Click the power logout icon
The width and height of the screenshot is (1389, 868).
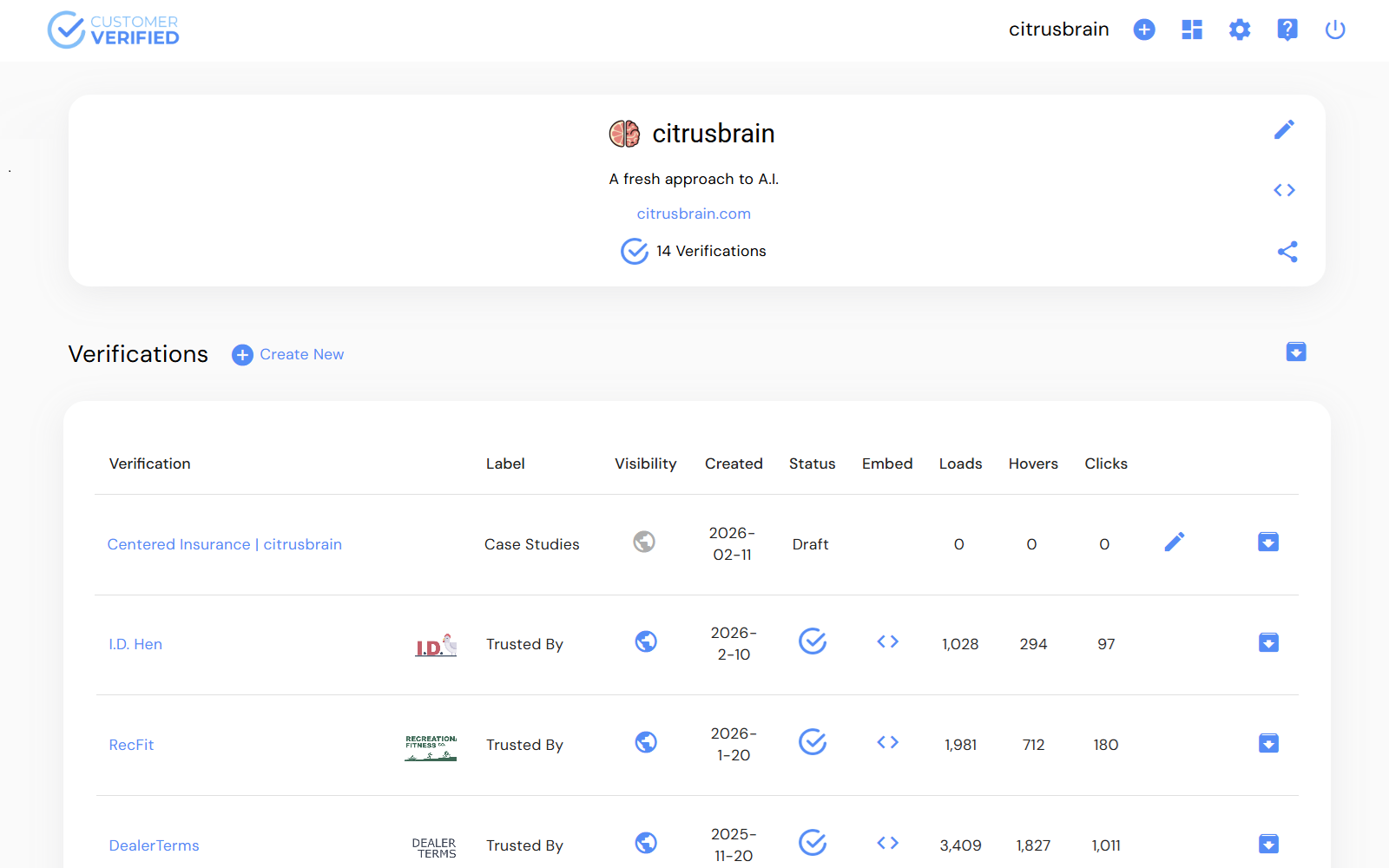pyautogui.click(x=1335, y=30)
